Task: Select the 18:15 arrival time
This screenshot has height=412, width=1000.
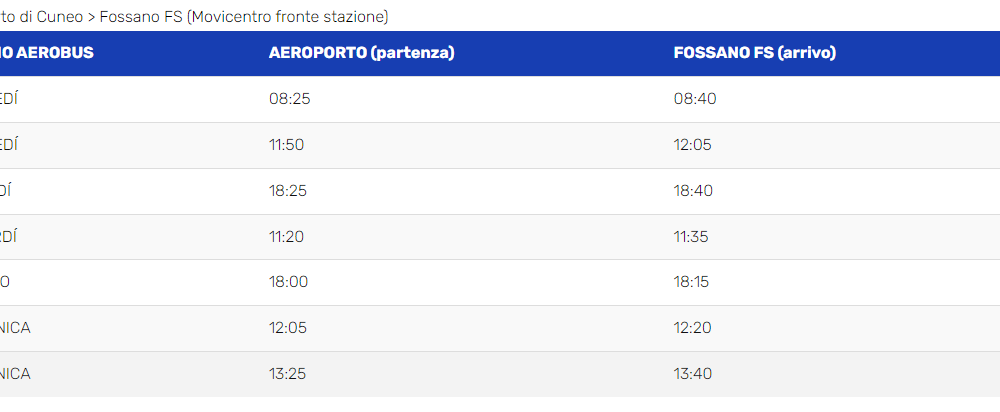Action: (691, 282)
